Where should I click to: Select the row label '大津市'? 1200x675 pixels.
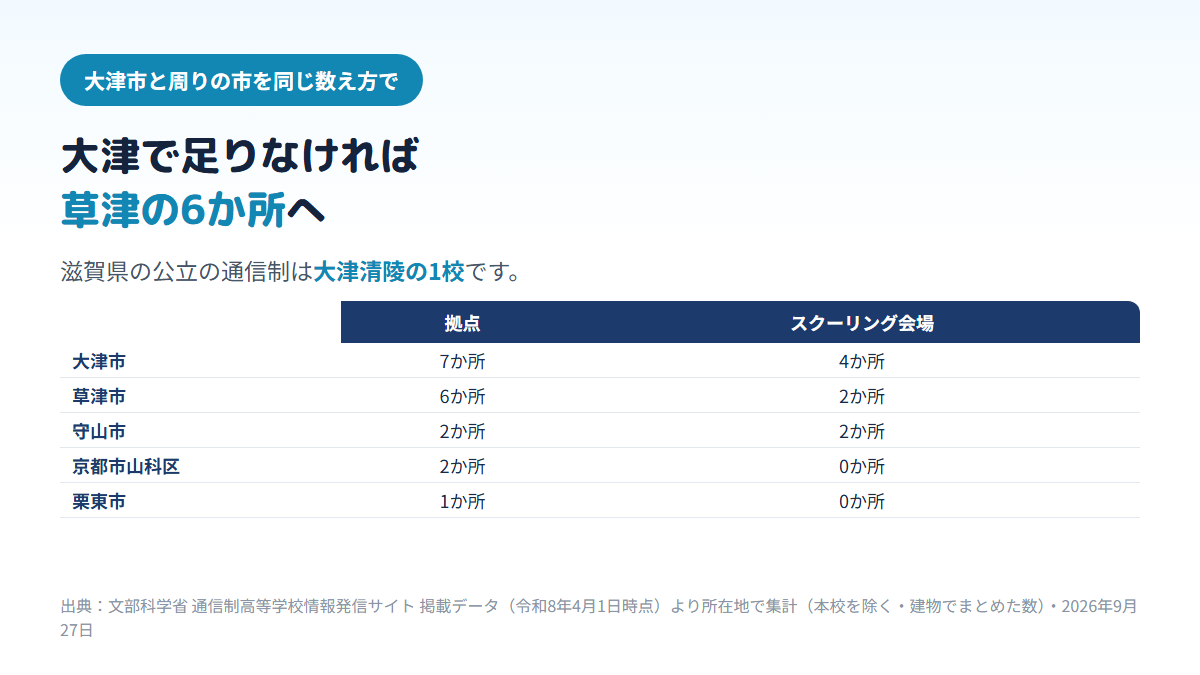tap(99, 361)
